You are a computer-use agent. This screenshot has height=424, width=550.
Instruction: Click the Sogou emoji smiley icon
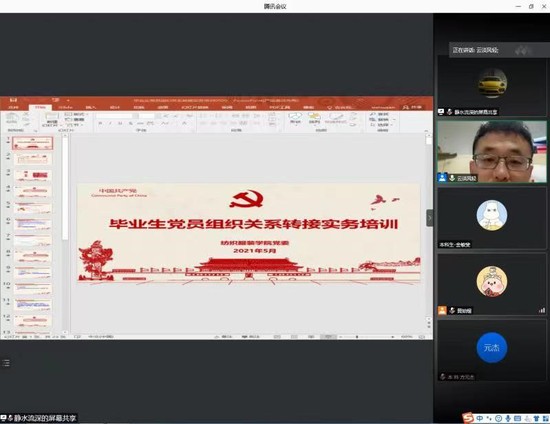[x=498, y=418]
